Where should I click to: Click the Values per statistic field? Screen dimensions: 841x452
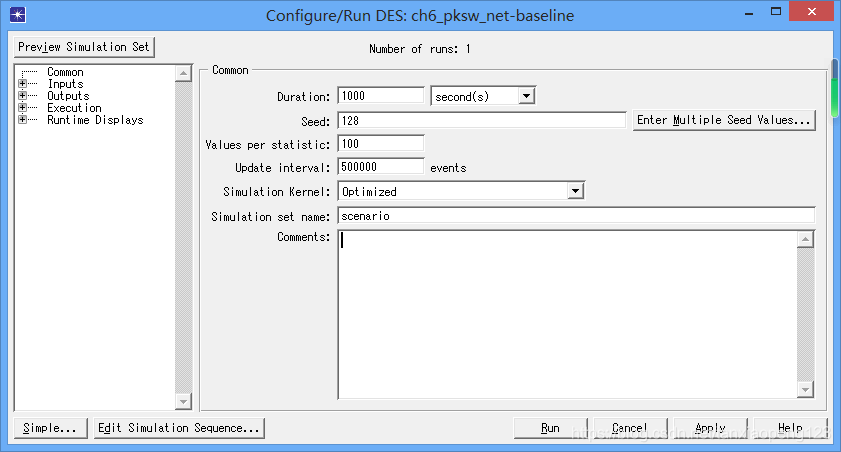point(381,144)
